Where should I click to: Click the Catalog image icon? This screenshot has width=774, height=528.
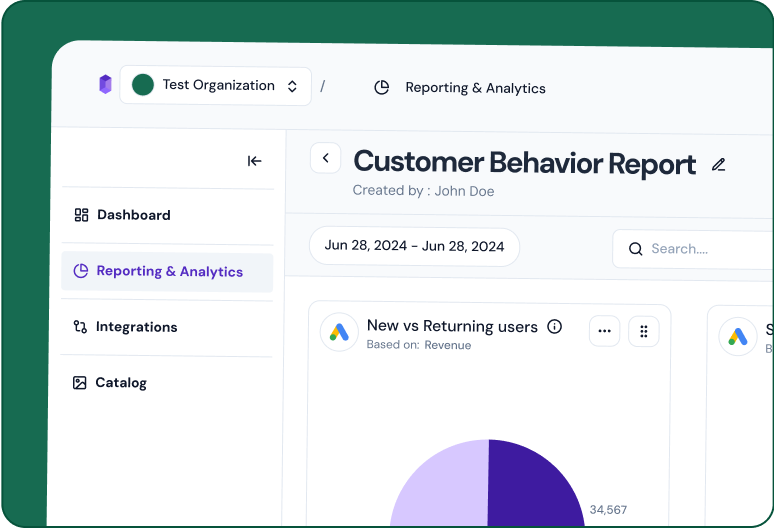tap(79, 382)
